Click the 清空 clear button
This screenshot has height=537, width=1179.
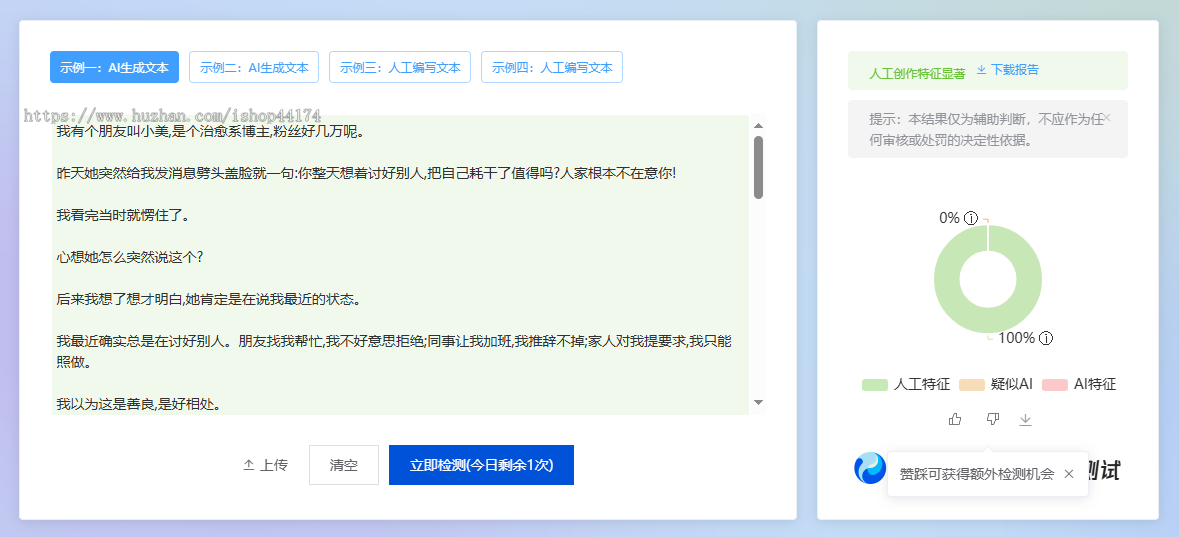pyautogui.click(x=344, y=466)
